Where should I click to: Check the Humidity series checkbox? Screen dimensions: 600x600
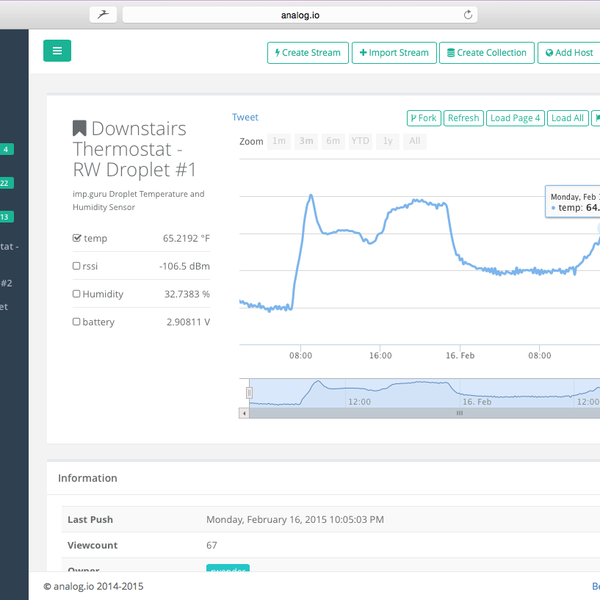(x=77, y=295)
